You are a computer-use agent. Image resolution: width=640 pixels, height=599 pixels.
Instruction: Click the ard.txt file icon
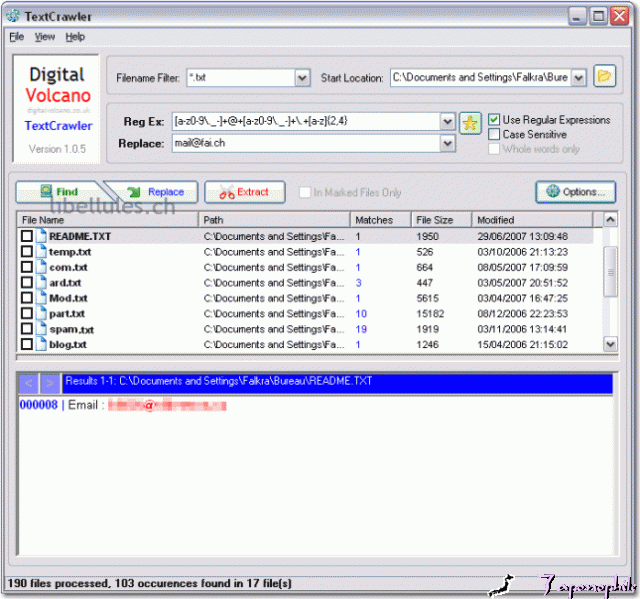click(41, 282)
